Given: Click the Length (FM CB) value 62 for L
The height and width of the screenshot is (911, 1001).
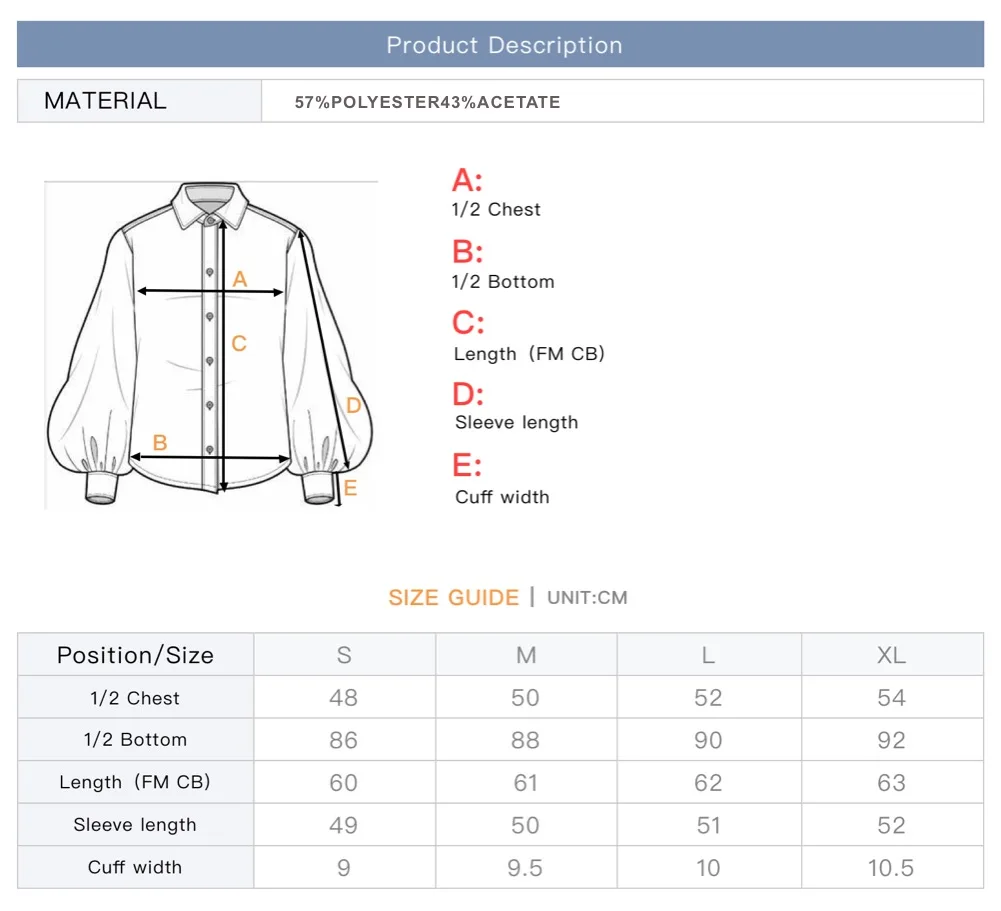Looking at the screenshot, I should point(708,783).
